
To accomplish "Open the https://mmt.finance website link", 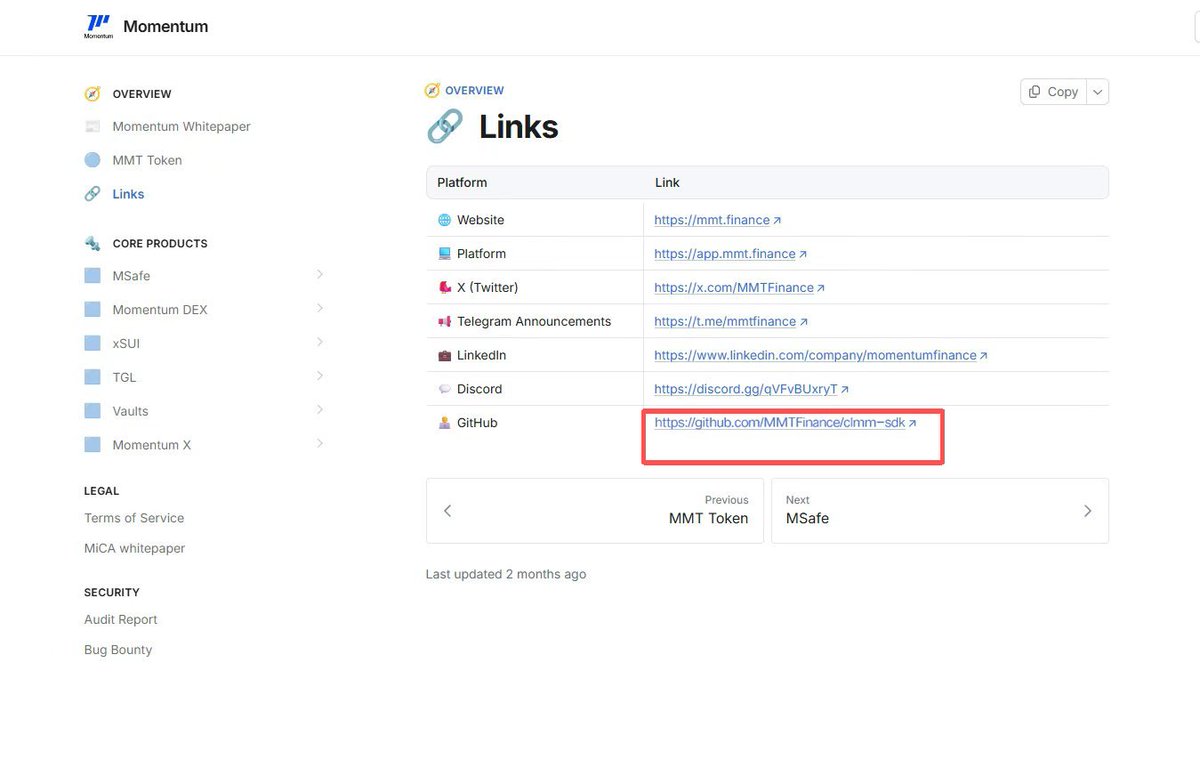I will coord(718,220).
